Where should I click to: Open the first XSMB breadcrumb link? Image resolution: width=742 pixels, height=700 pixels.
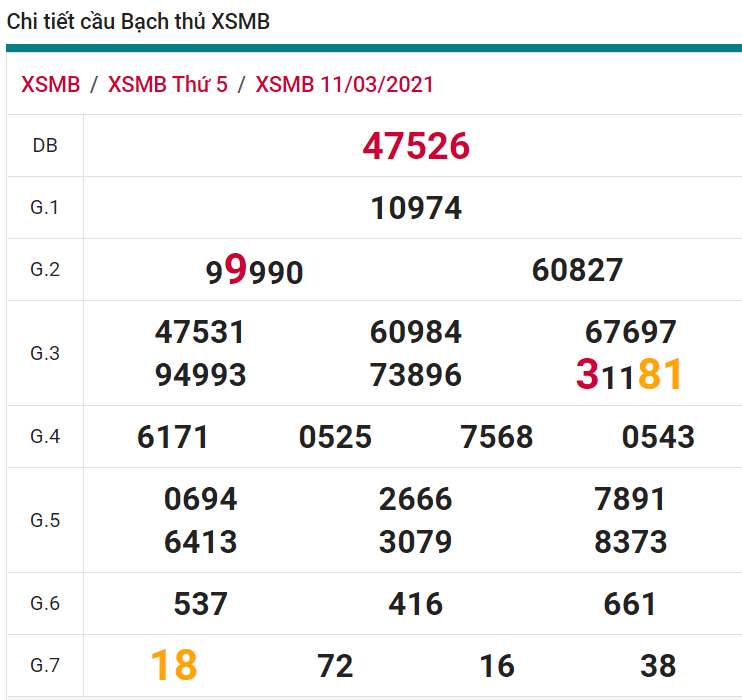pyautogui.click(x=50, y=84)
